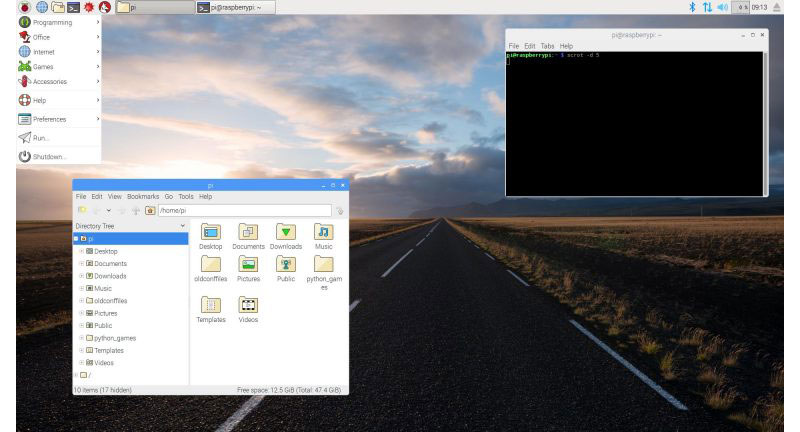Click the home folder button in the toolbar
The image size is (800, 432).
tap(150, 211)
